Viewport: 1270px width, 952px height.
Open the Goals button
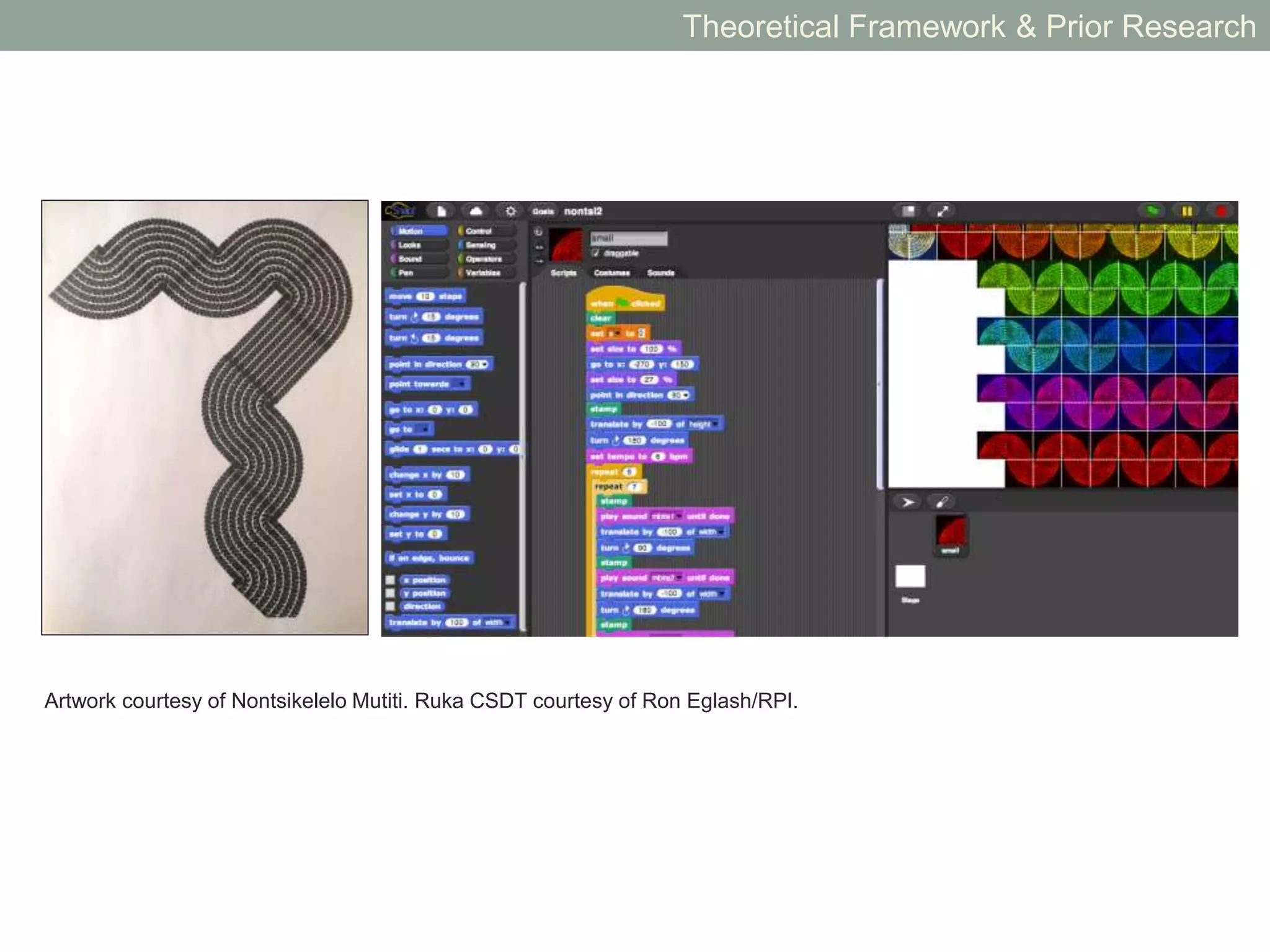click(x=543, y=211)
